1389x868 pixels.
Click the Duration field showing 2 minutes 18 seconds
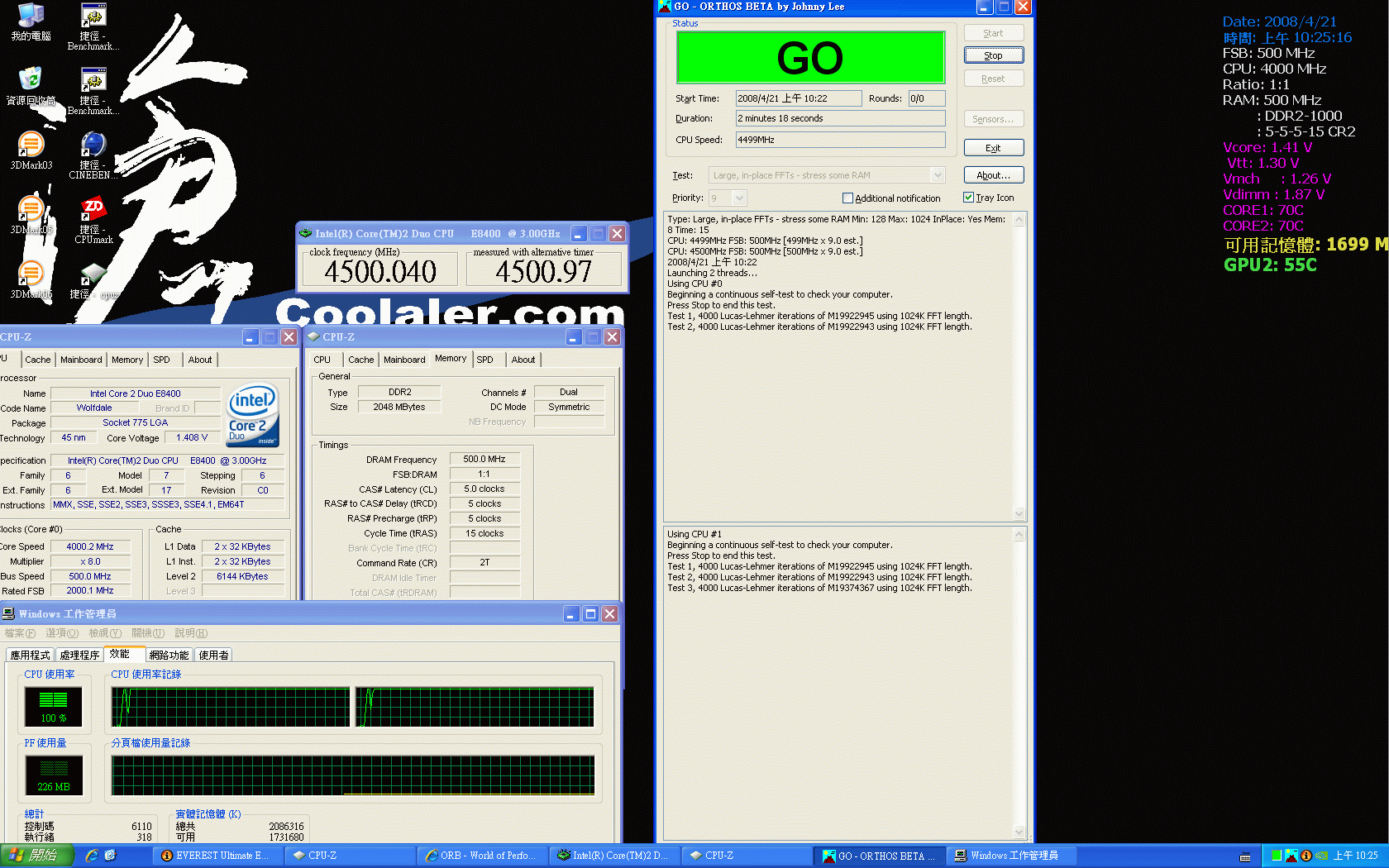841,118
